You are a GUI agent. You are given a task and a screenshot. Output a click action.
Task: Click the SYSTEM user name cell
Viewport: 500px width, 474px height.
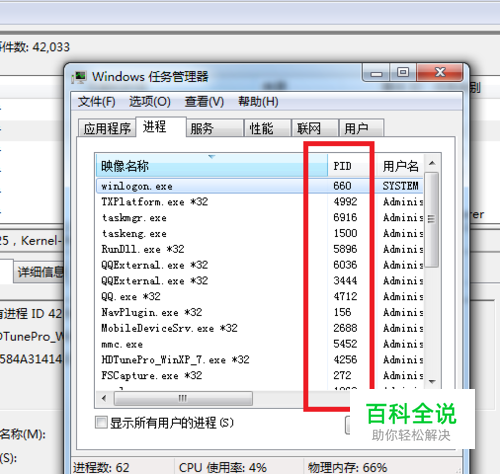point(400,186)
